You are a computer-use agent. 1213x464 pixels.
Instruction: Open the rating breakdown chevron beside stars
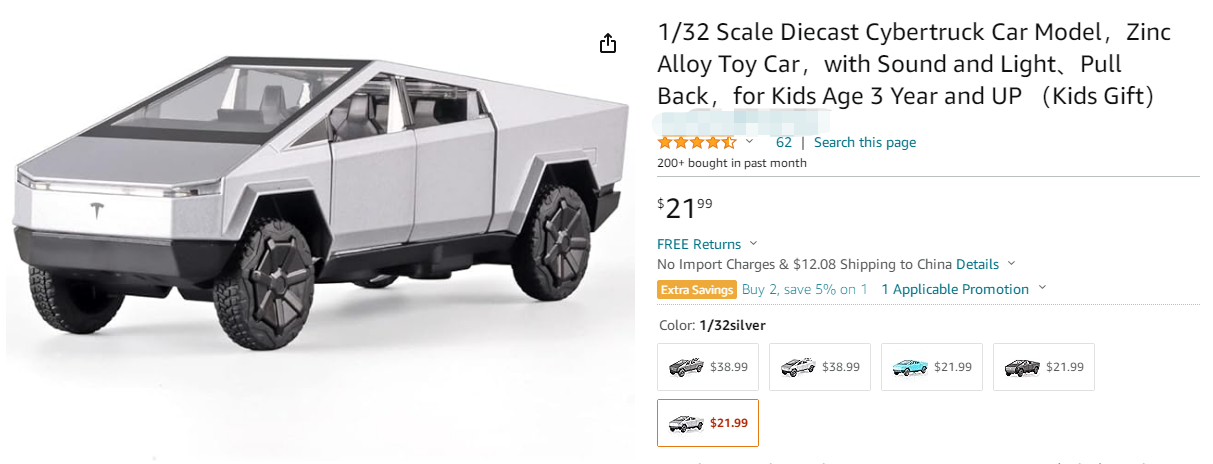[749, 142]
